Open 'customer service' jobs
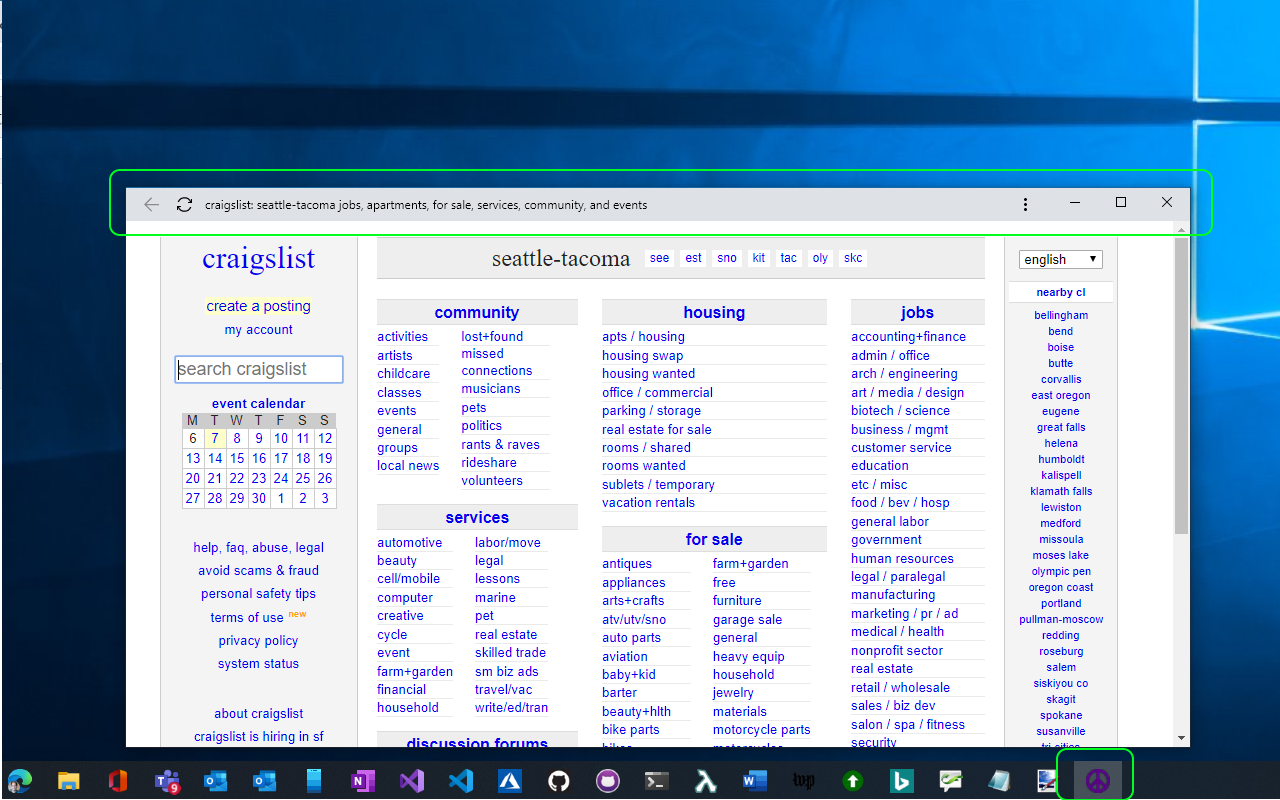Screen dimensions: 1280x800 [x=901, y=448]
